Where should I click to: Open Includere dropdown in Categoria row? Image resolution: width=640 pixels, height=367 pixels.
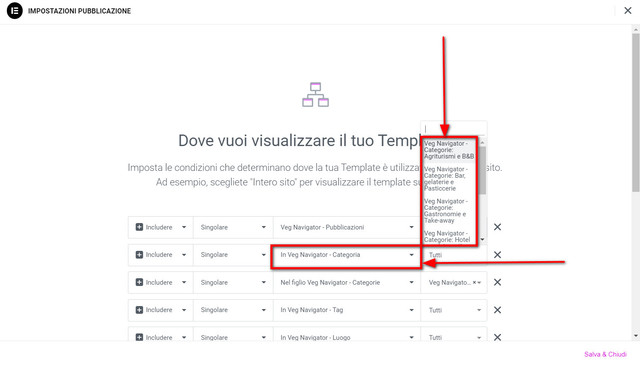tap(161, 255)
